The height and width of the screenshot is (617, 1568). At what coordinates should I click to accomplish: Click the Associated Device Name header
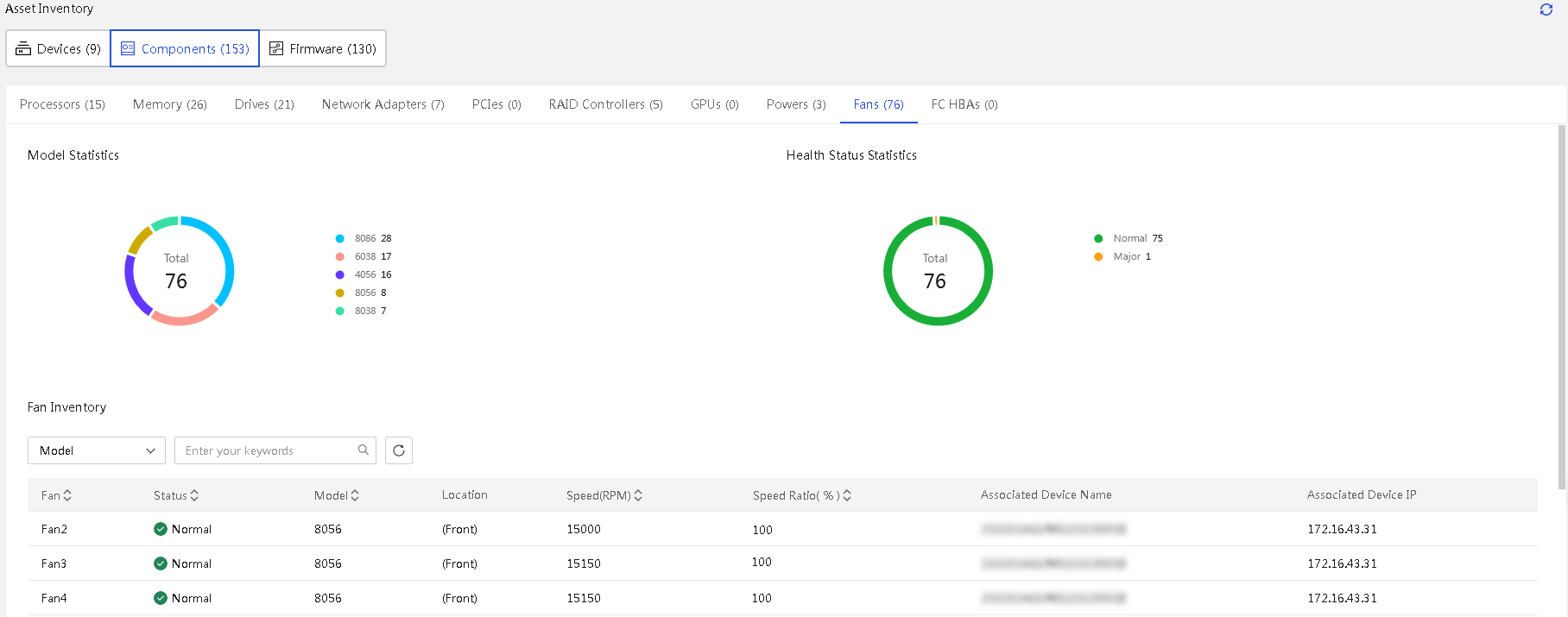coord(1046,494)
